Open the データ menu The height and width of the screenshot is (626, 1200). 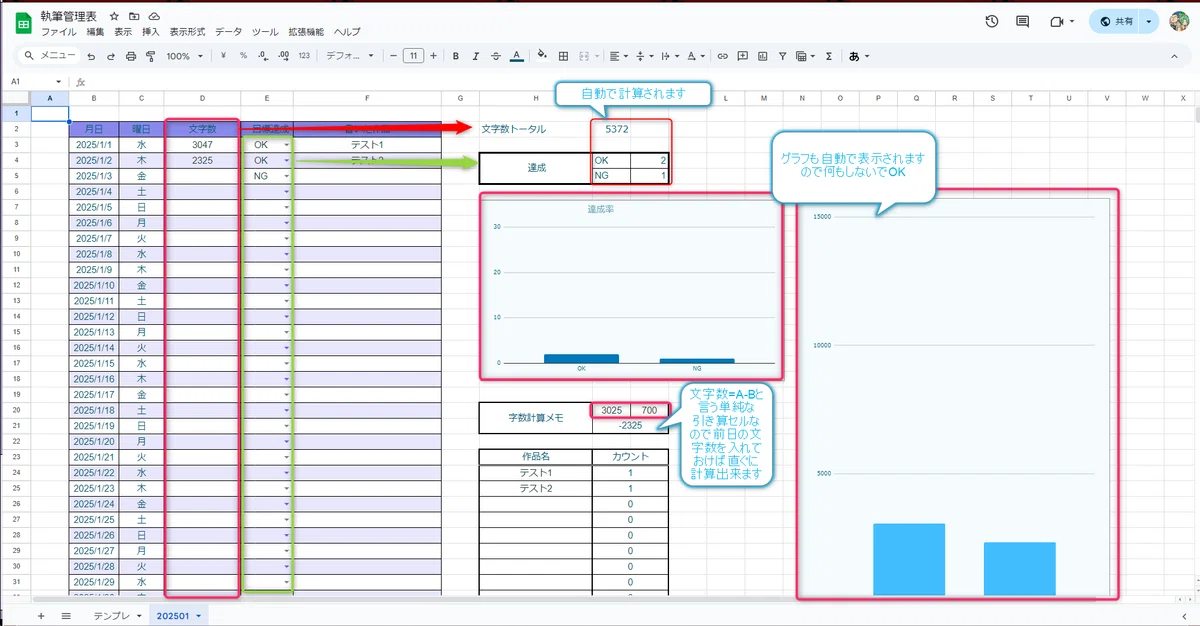coord(229,32)
